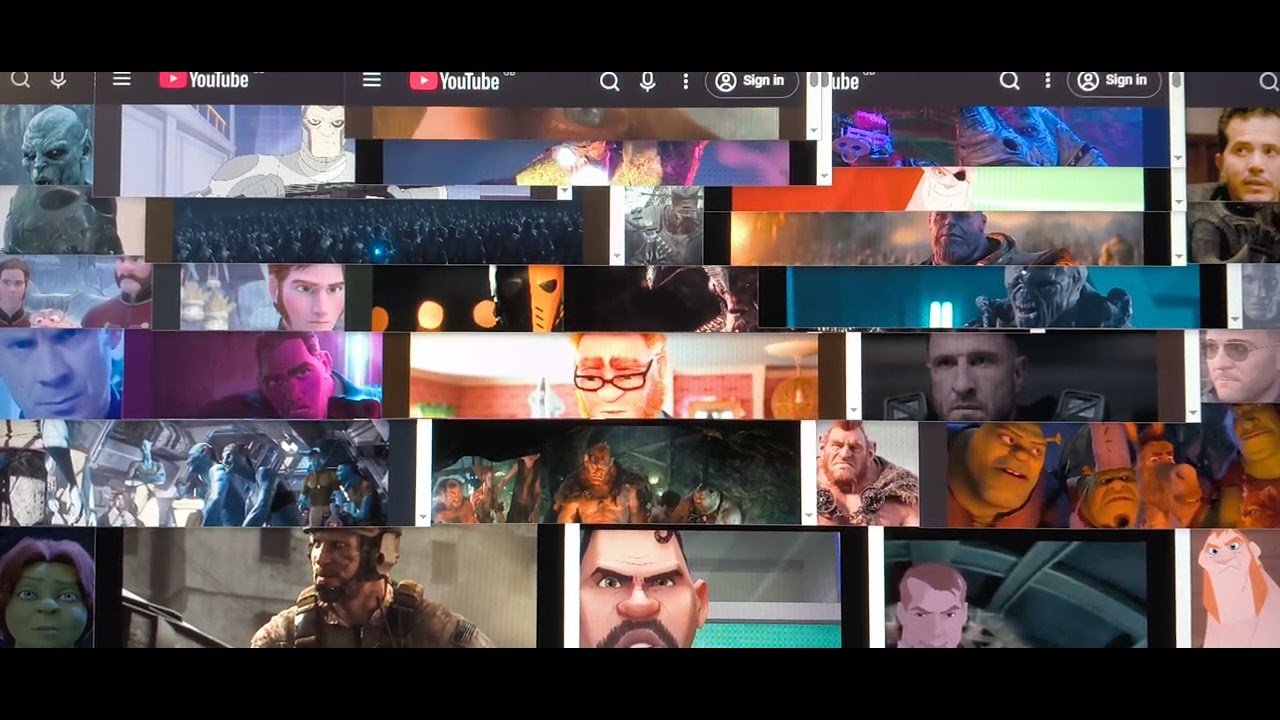Open the thumbnail of two animated men, one mustached
The width and height of the screenshot is (1280, 720).
pyautogui.click(x=76, y=292)
